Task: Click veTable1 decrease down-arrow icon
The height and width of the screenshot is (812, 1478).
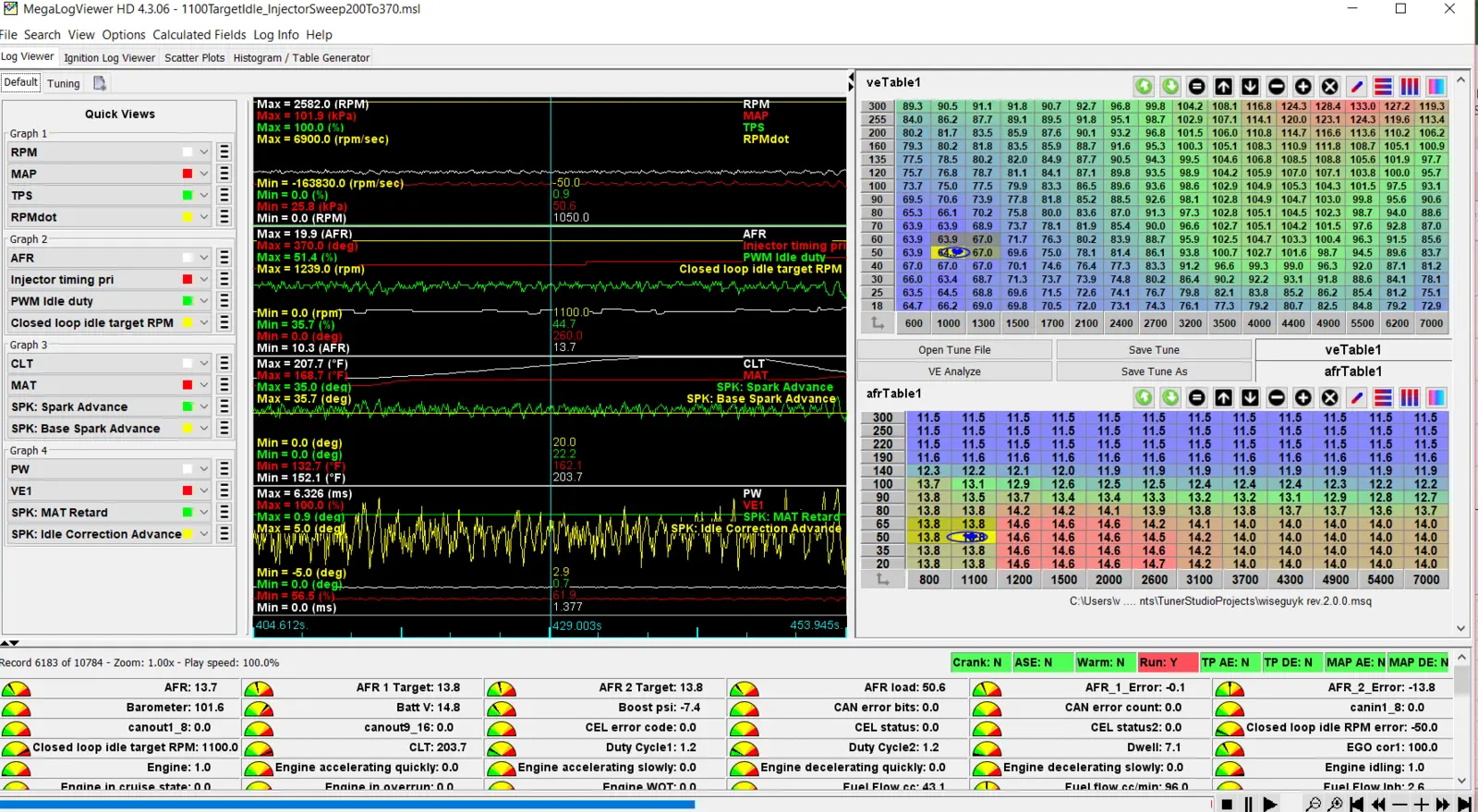Action: pos(1250,86)
